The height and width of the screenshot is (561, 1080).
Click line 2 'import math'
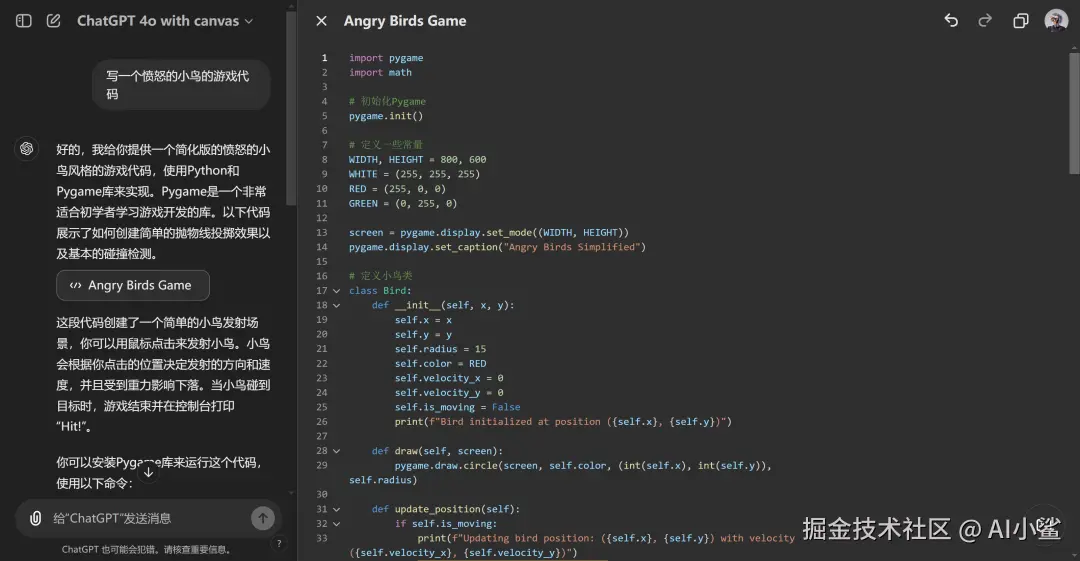tap(380, 72)
